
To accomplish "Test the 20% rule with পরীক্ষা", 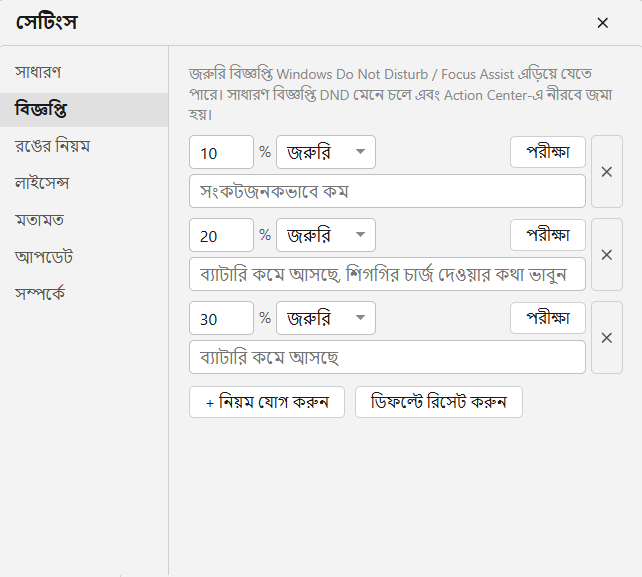I will click(x=548, y=235).
